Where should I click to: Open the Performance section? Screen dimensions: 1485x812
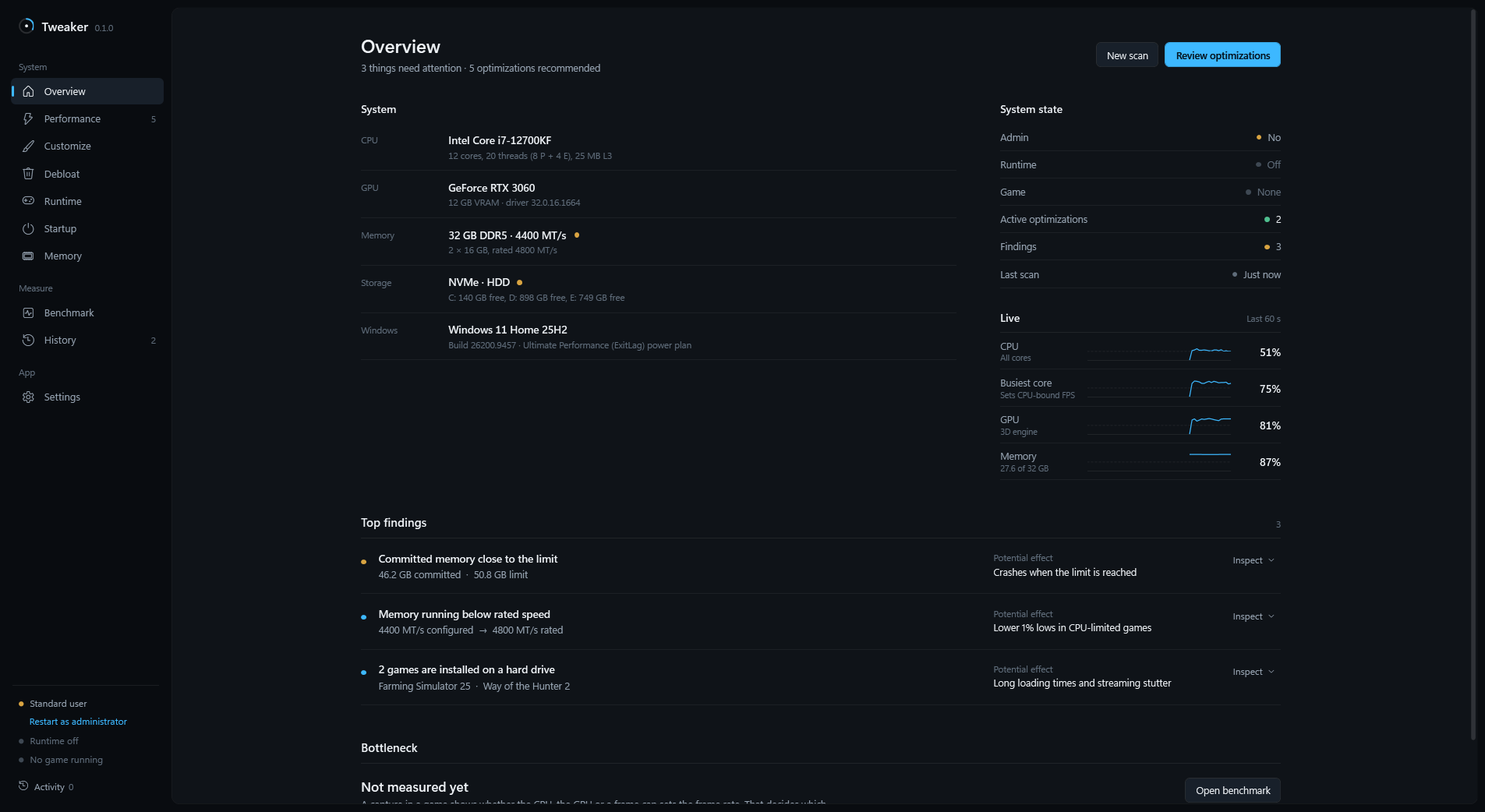coord(87,118)
